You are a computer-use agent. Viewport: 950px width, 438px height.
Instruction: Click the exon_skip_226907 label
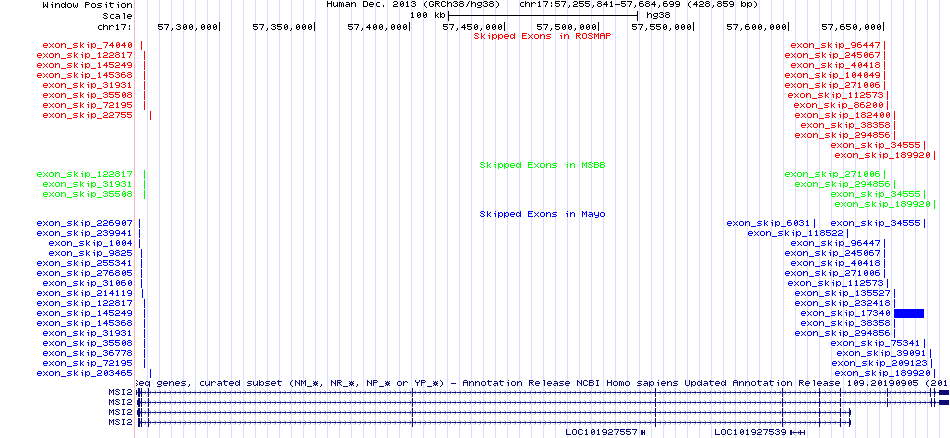[85, 223]
